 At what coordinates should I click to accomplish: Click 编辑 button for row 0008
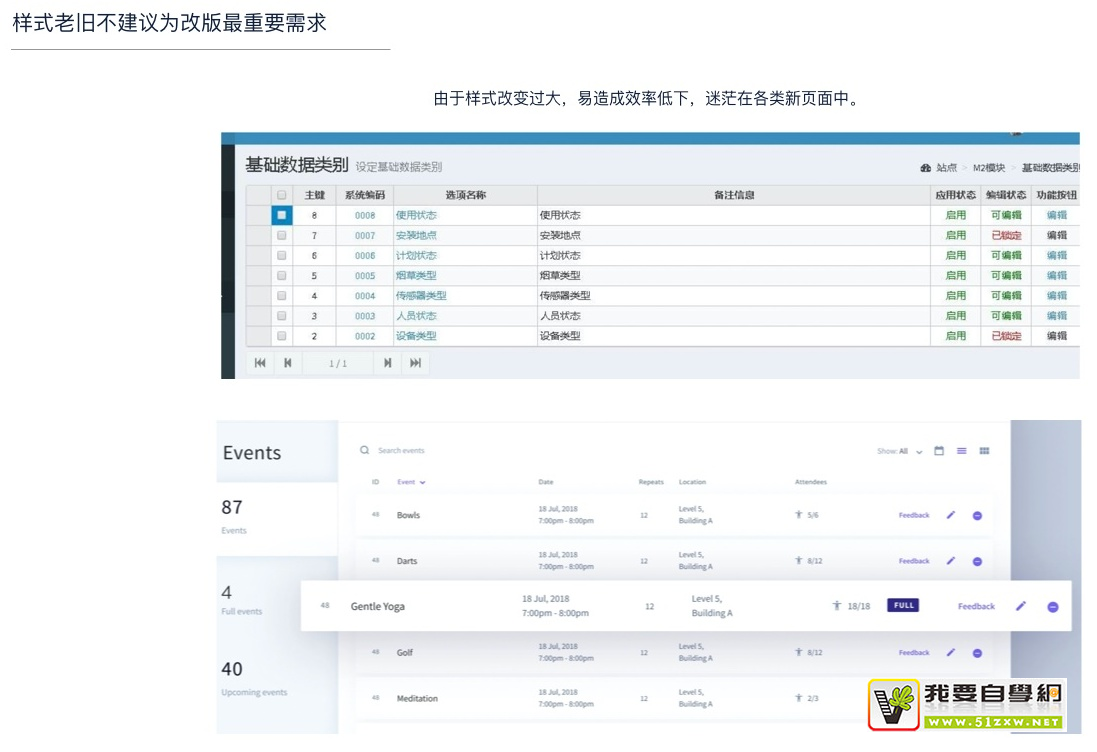coord(1056,215)
